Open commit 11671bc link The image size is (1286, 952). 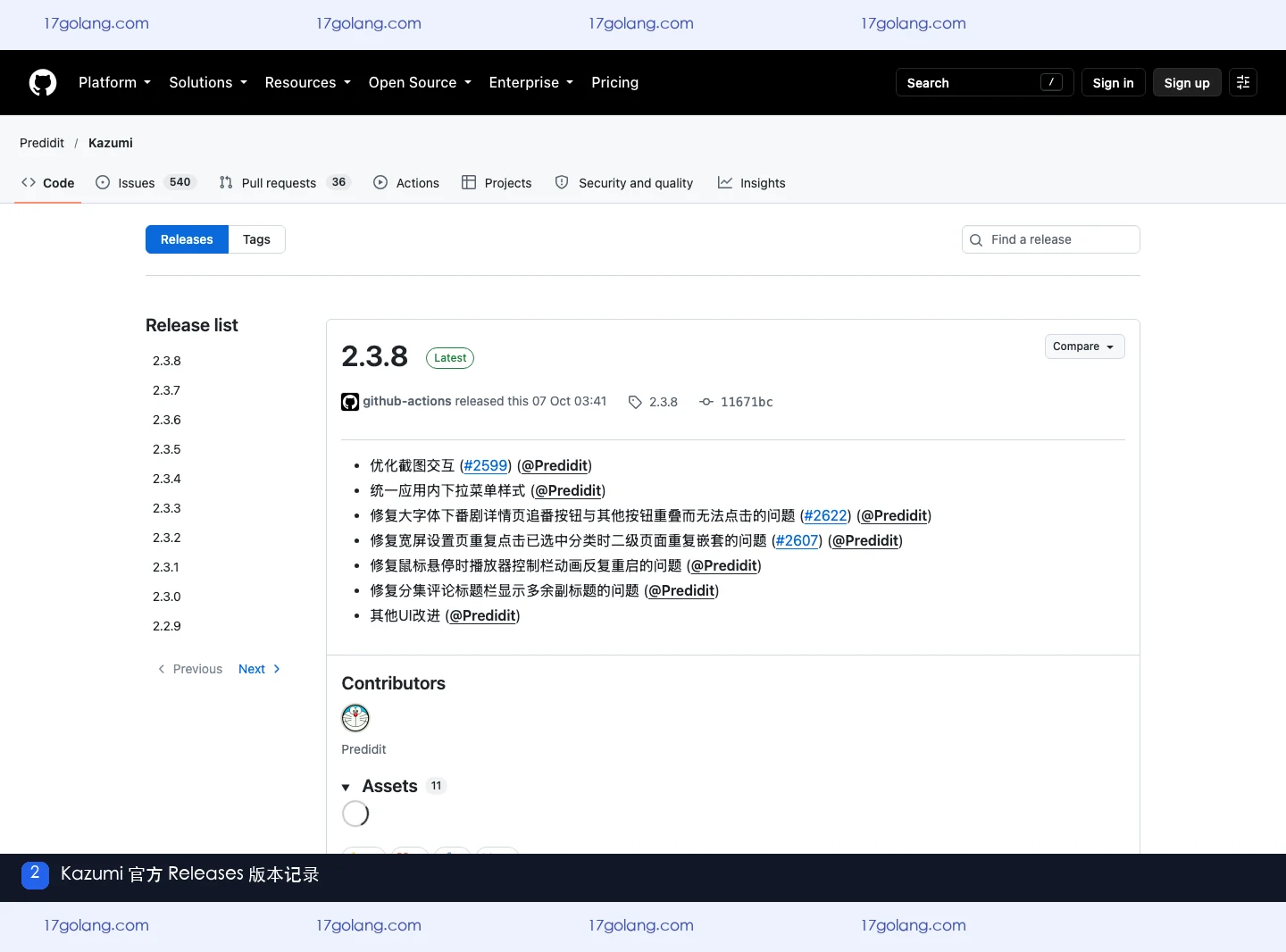pyautogui.click(x=747, y=402)
